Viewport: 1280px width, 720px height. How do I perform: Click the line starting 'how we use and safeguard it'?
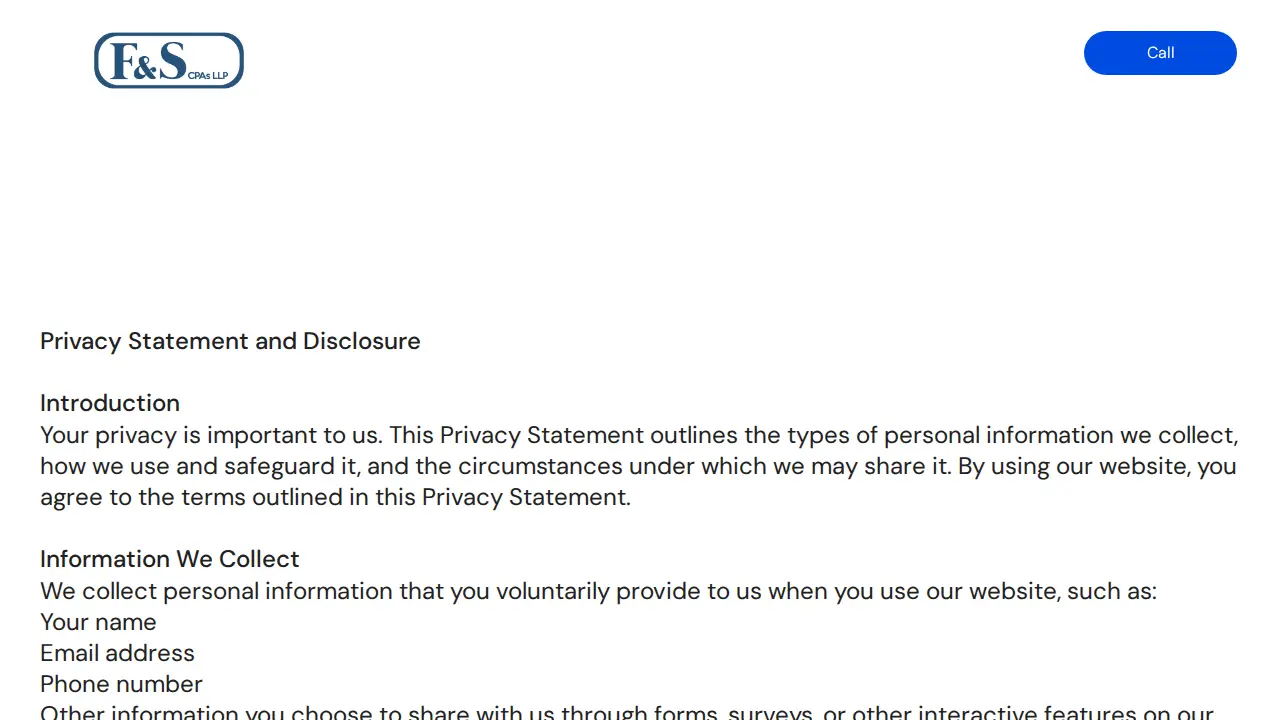coord(638,466)
